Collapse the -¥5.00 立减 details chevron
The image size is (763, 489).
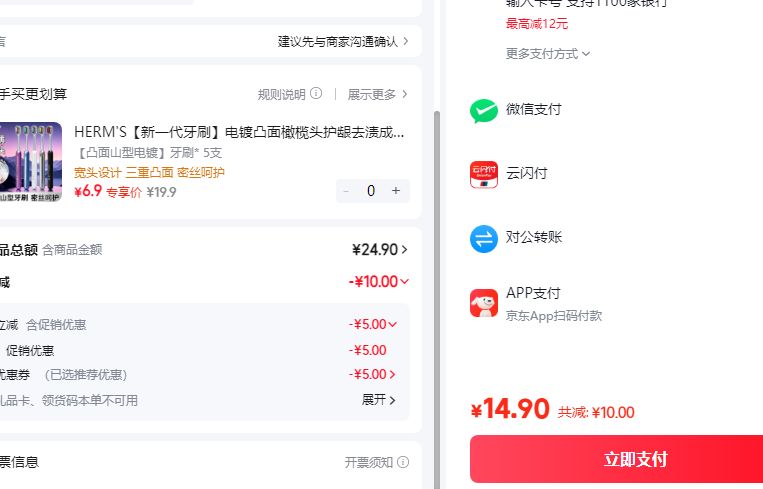pos(392,324)
